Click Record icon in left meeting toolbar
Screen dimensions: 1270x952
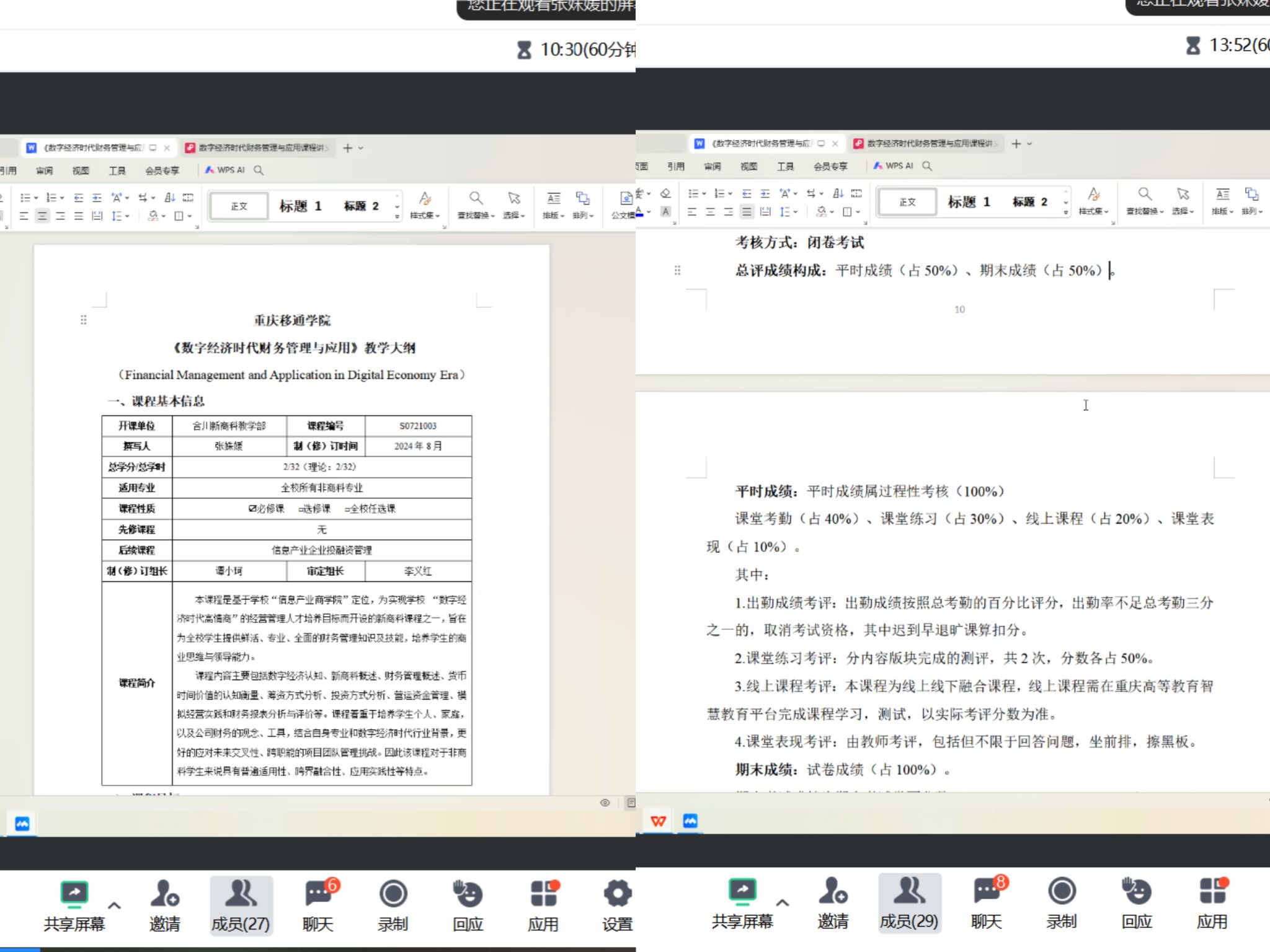pos(393,894)
